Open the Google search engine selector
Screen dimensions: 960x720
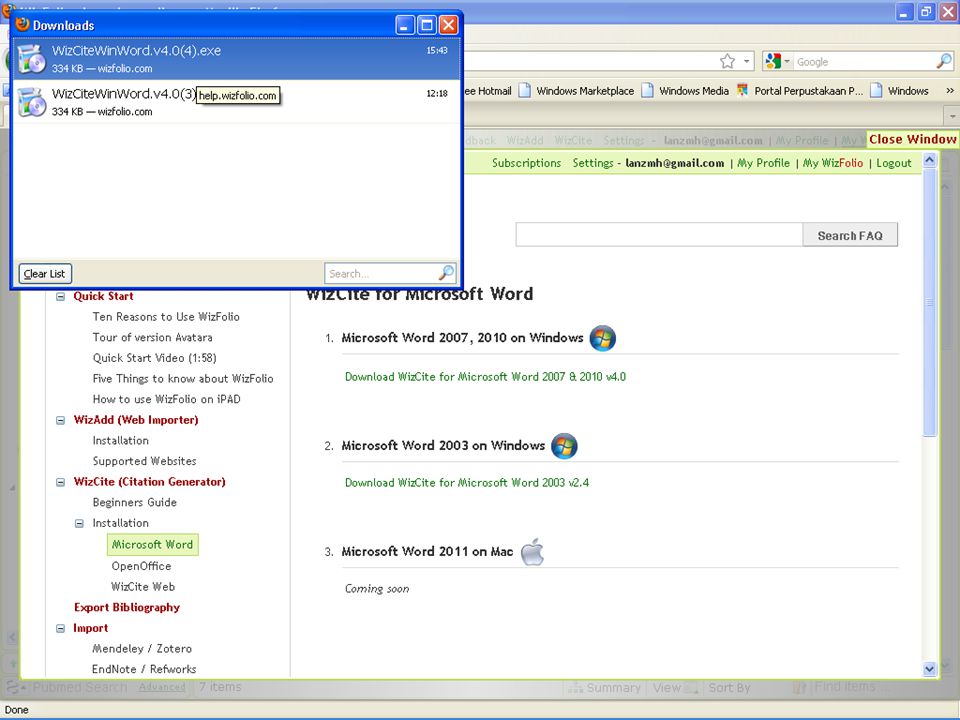pos(778,61)
